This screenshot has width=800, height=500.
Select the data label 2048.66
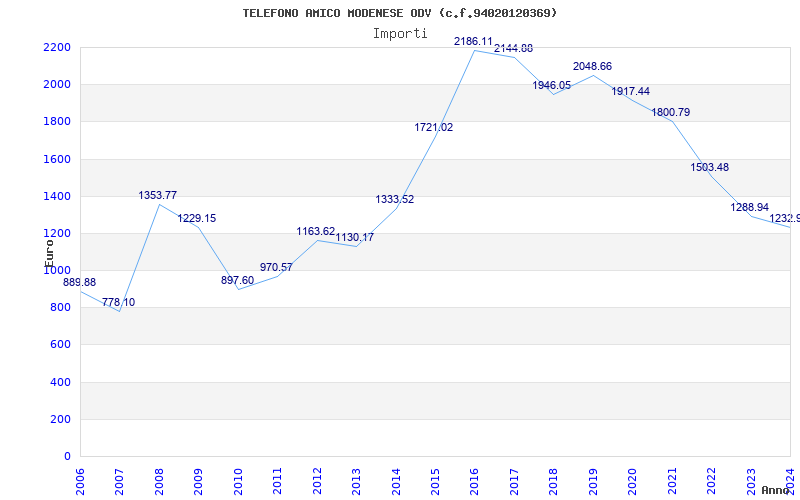click(x=592, y=66)
